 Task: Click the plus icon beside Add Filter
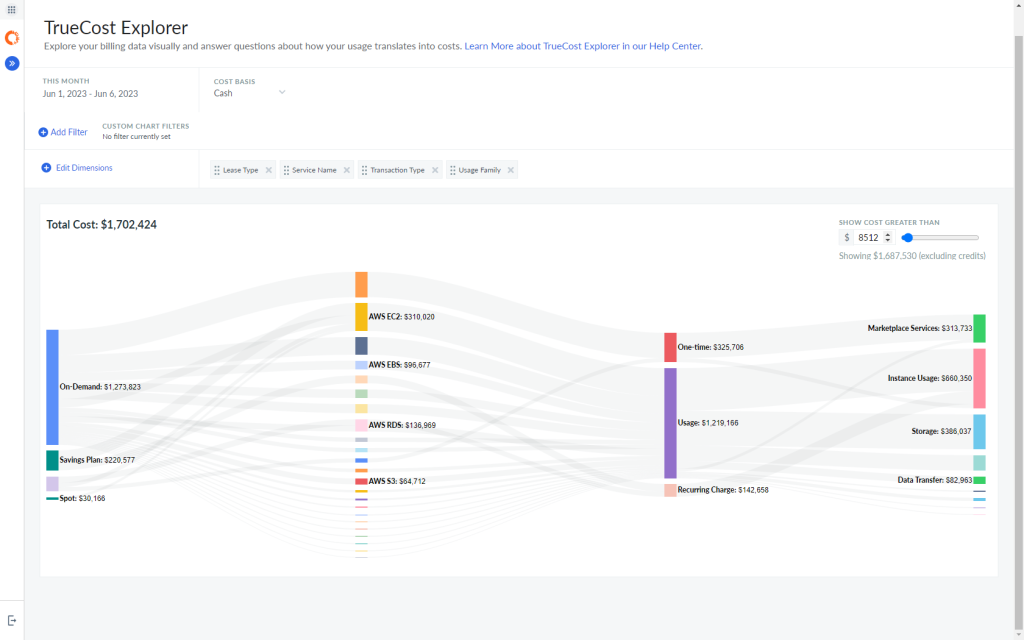(41, 131)
